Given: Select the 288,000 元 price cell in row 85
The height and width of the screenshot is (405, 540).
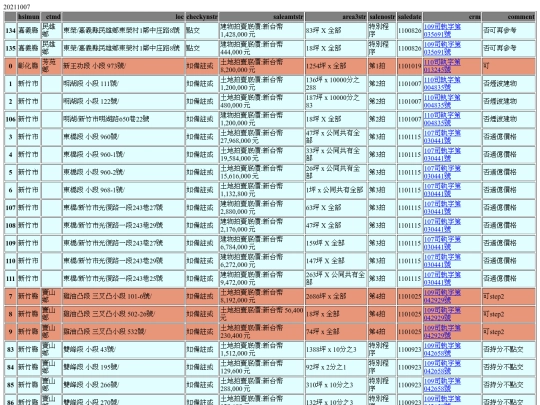Looking at the screenshot, I should (262, 385).
